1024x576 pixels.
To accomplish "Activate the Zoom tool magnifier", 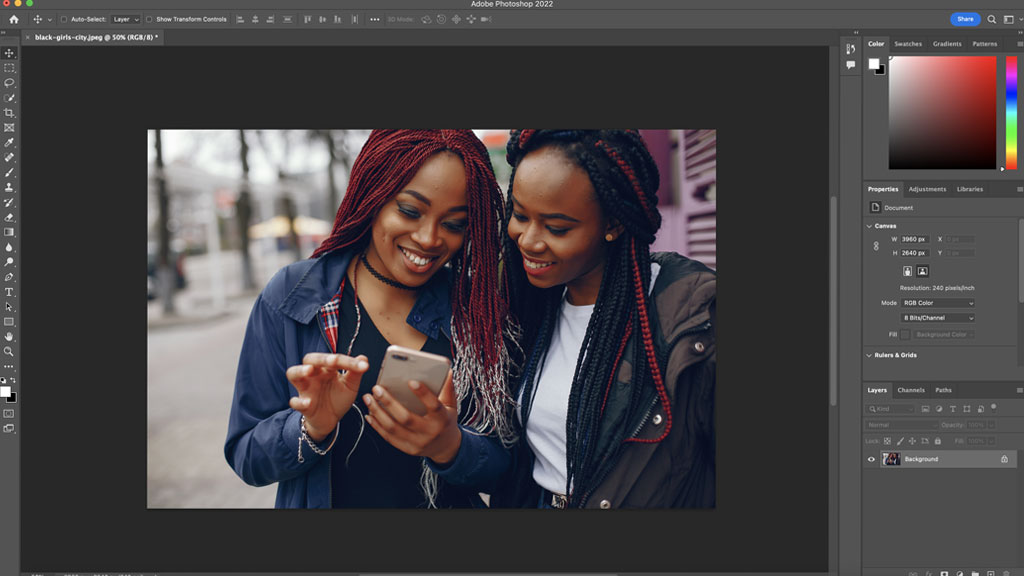I will coord(9,352).
